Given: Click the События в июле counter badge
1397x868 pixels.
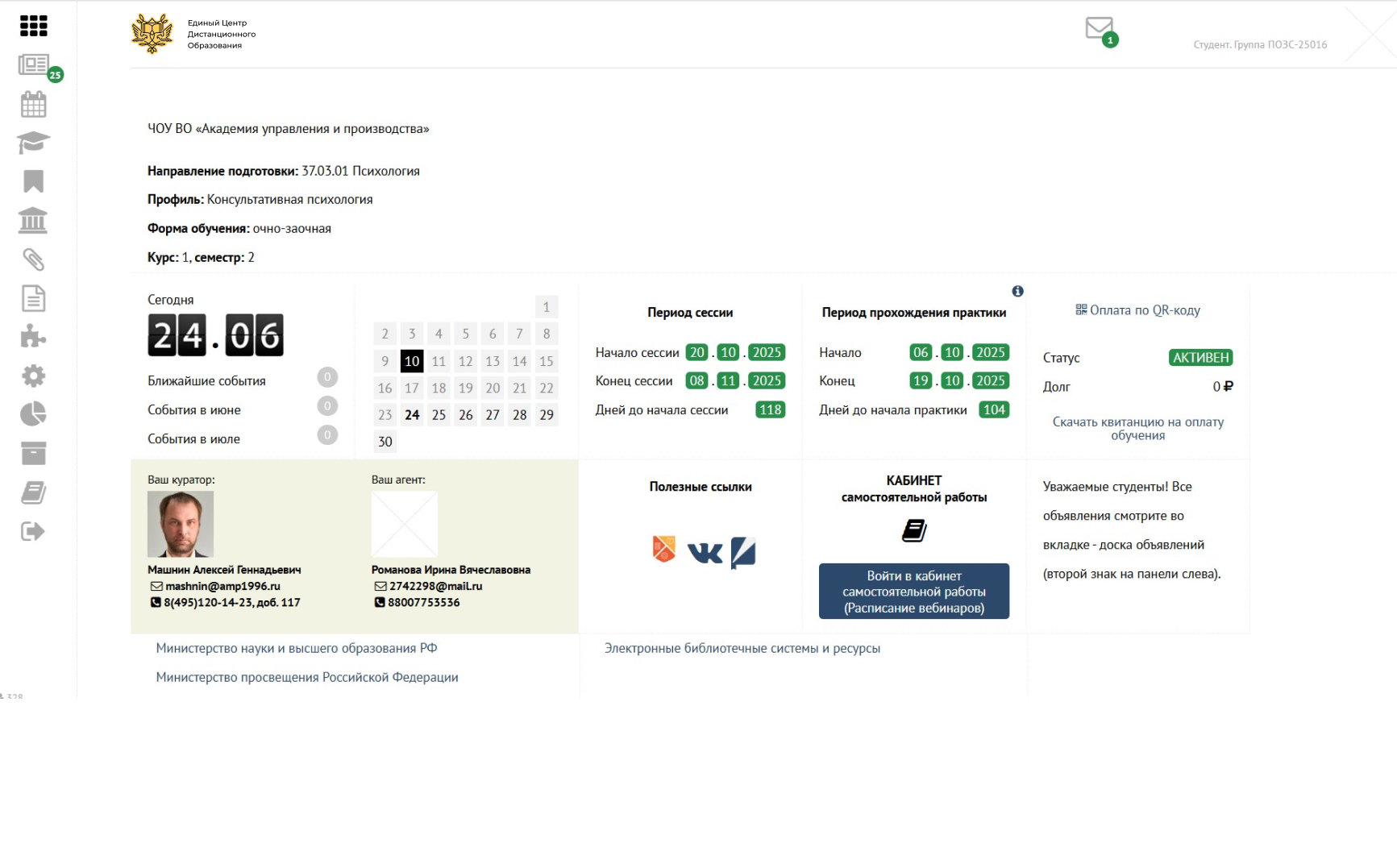Looking at the screenshot, I should (327, 435).
